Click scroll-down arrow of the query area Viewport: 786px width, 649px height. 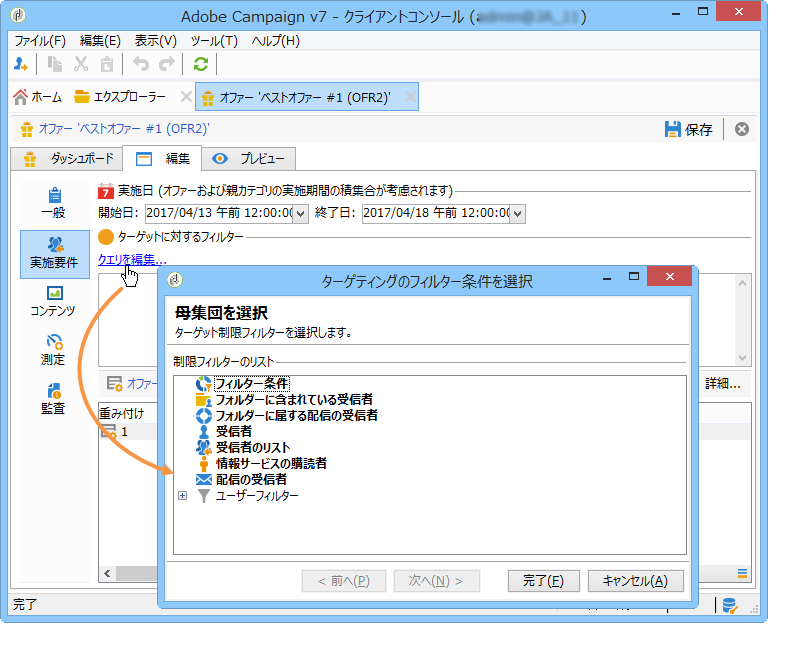point(742,358)
